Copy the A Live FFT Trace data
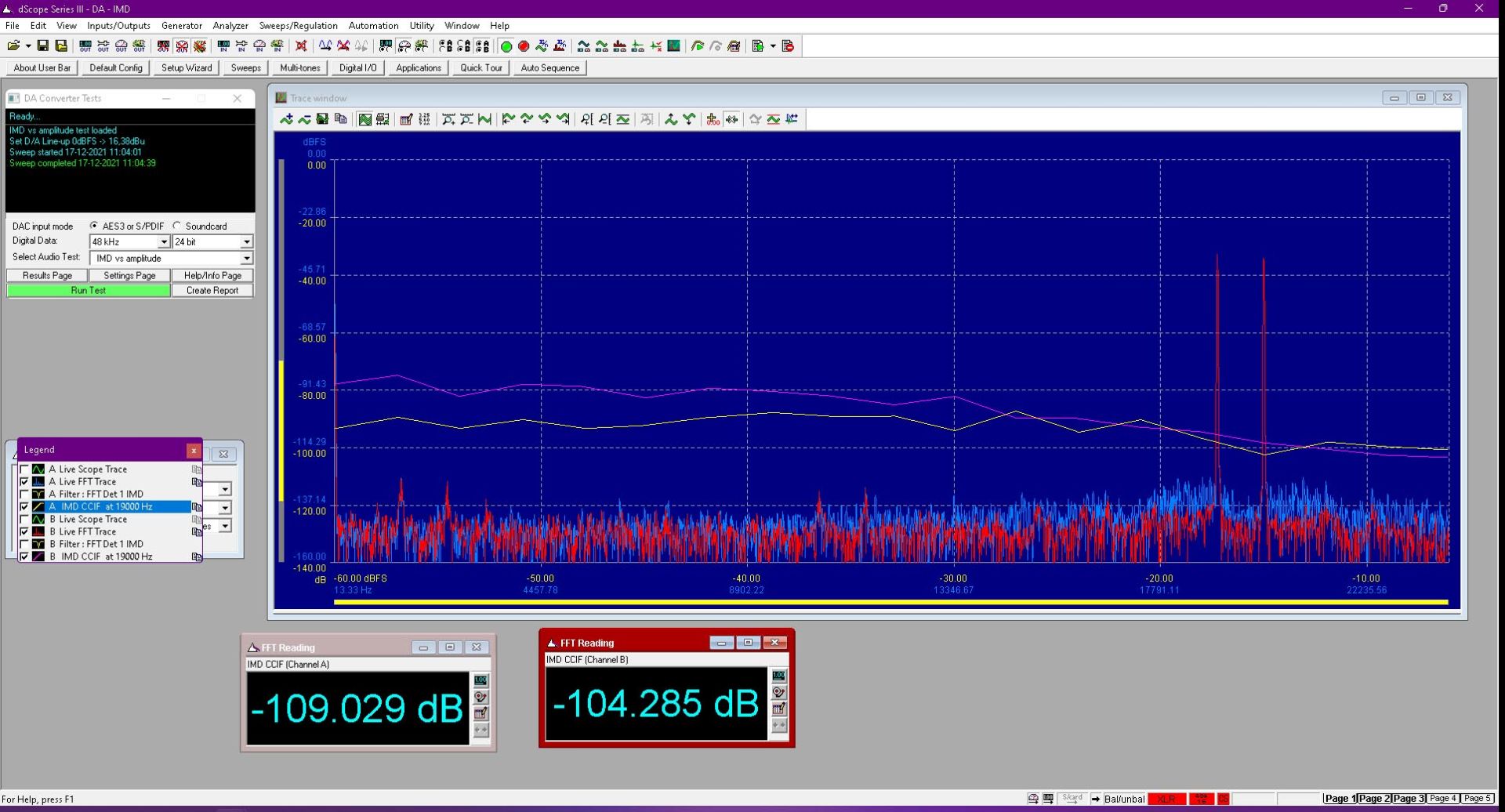Image resolution: width=1505 pixels, height=812 pixels. coord(197,482)
